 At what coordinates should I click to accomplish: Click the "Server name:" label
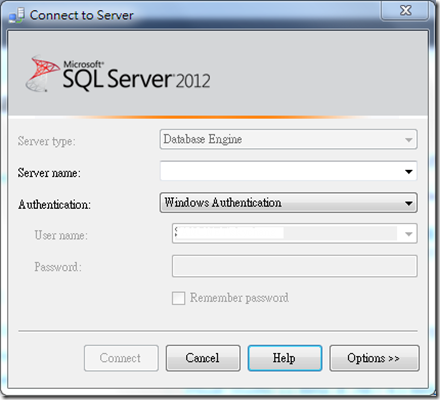click(x=49, y=173)
